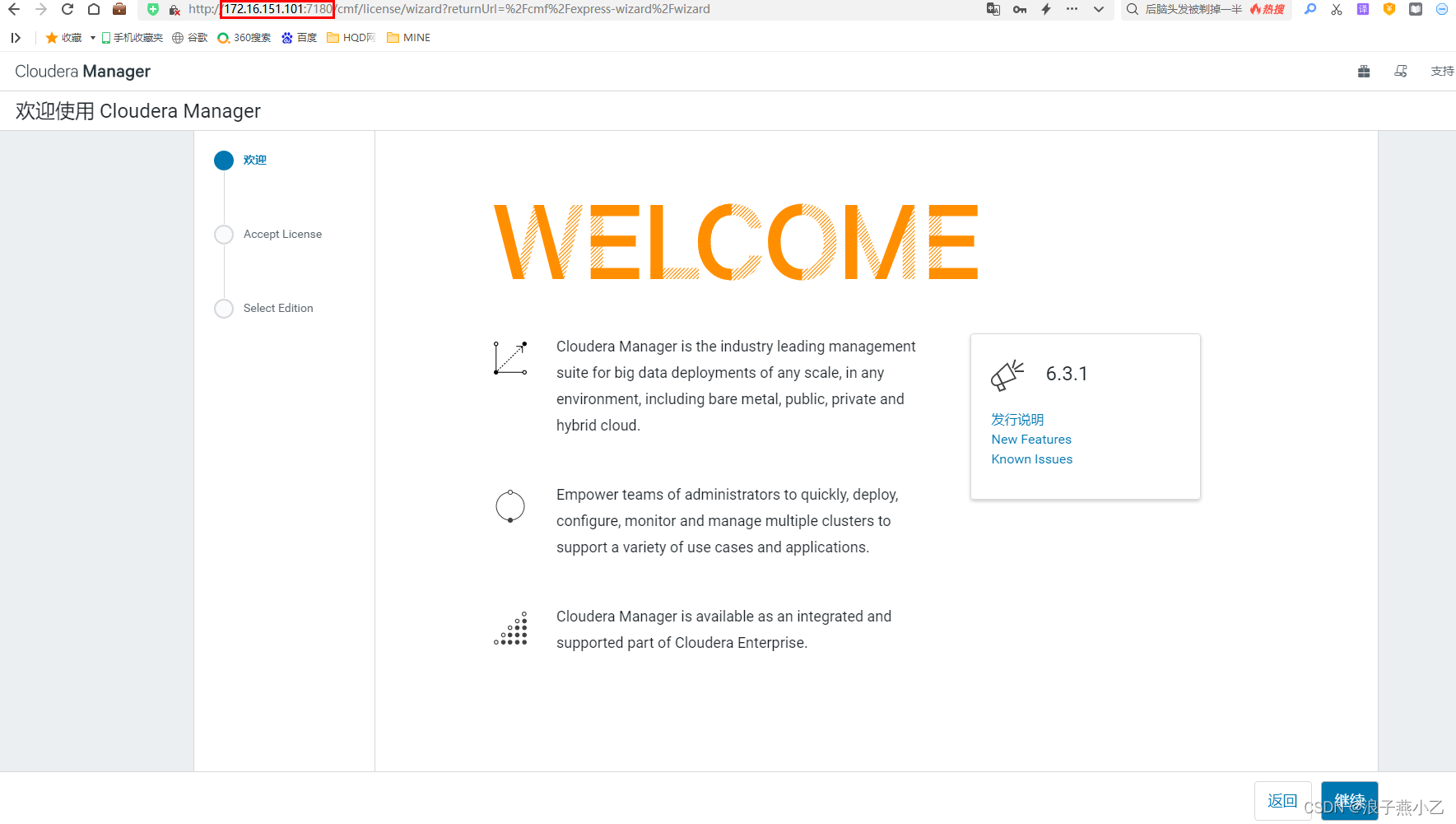Click the 返回 back button
This screenshot has height=824, width=1456.
point(1282,801)
